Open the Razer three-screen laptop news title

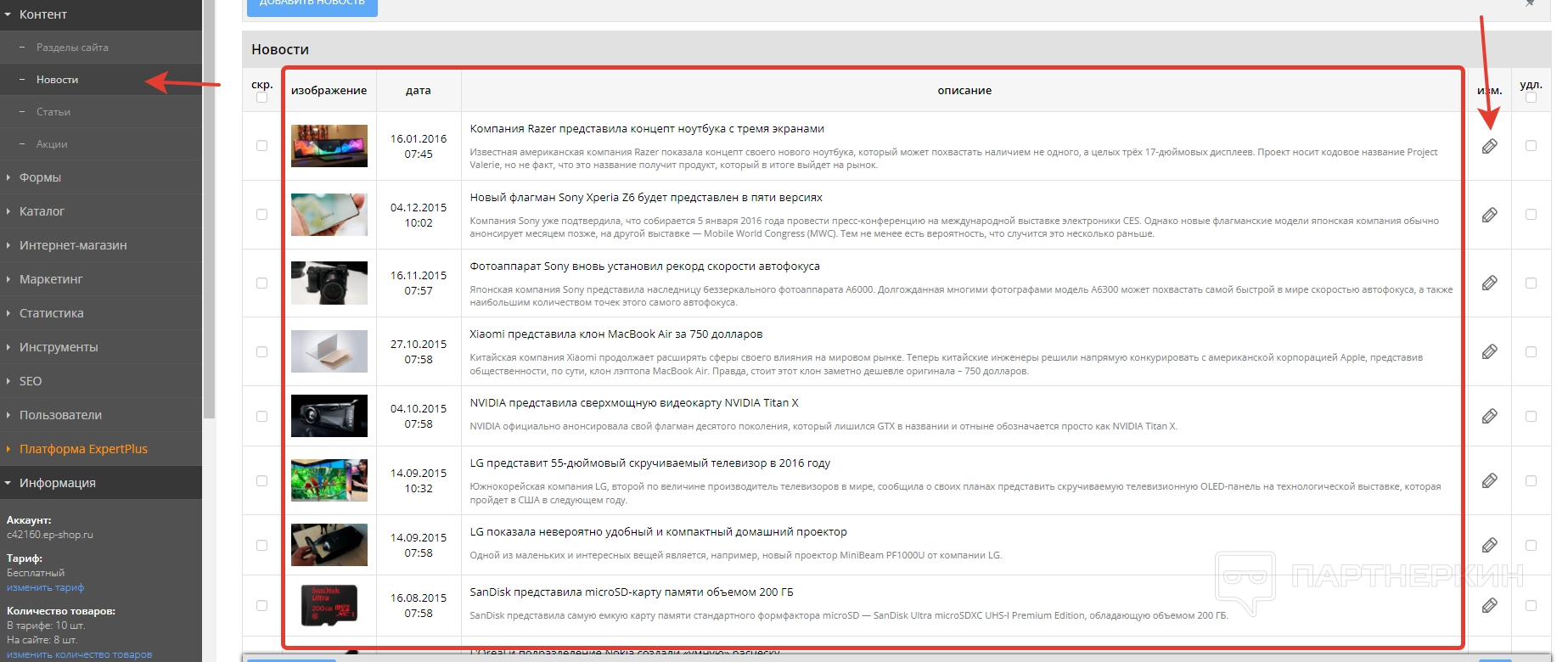[x=647, y=129]
